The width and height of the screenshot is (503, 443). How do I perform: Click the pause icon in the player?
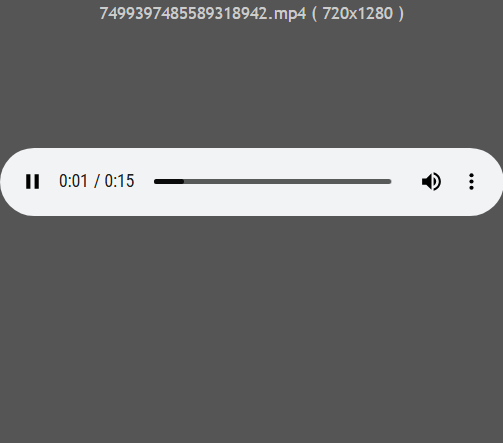click(x=32, y=182)
